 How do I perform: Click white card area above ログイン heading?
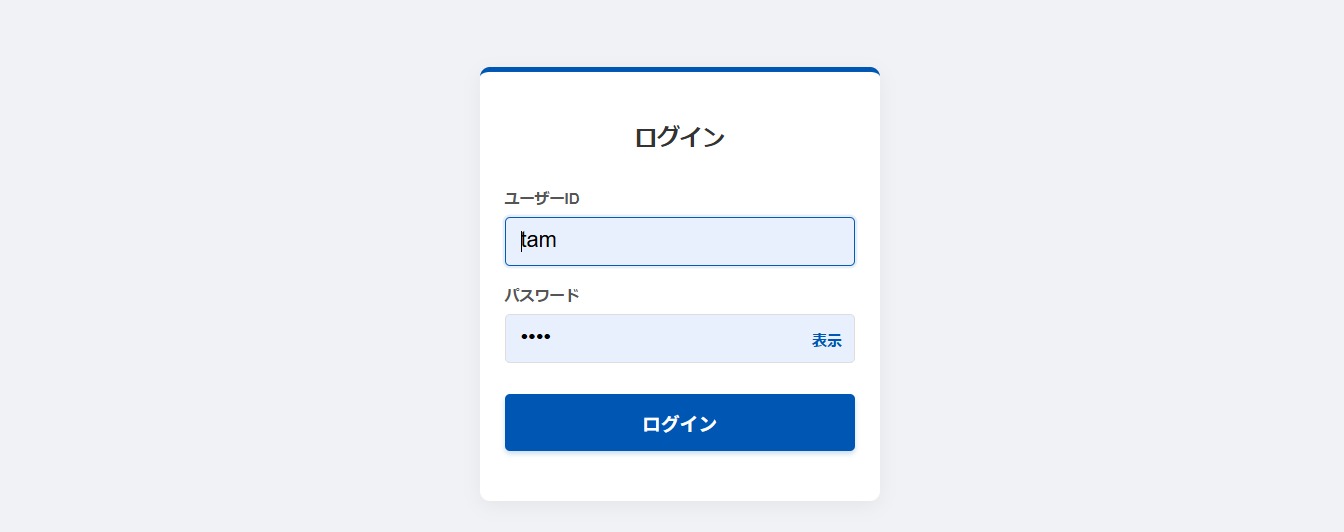[680, 96]
